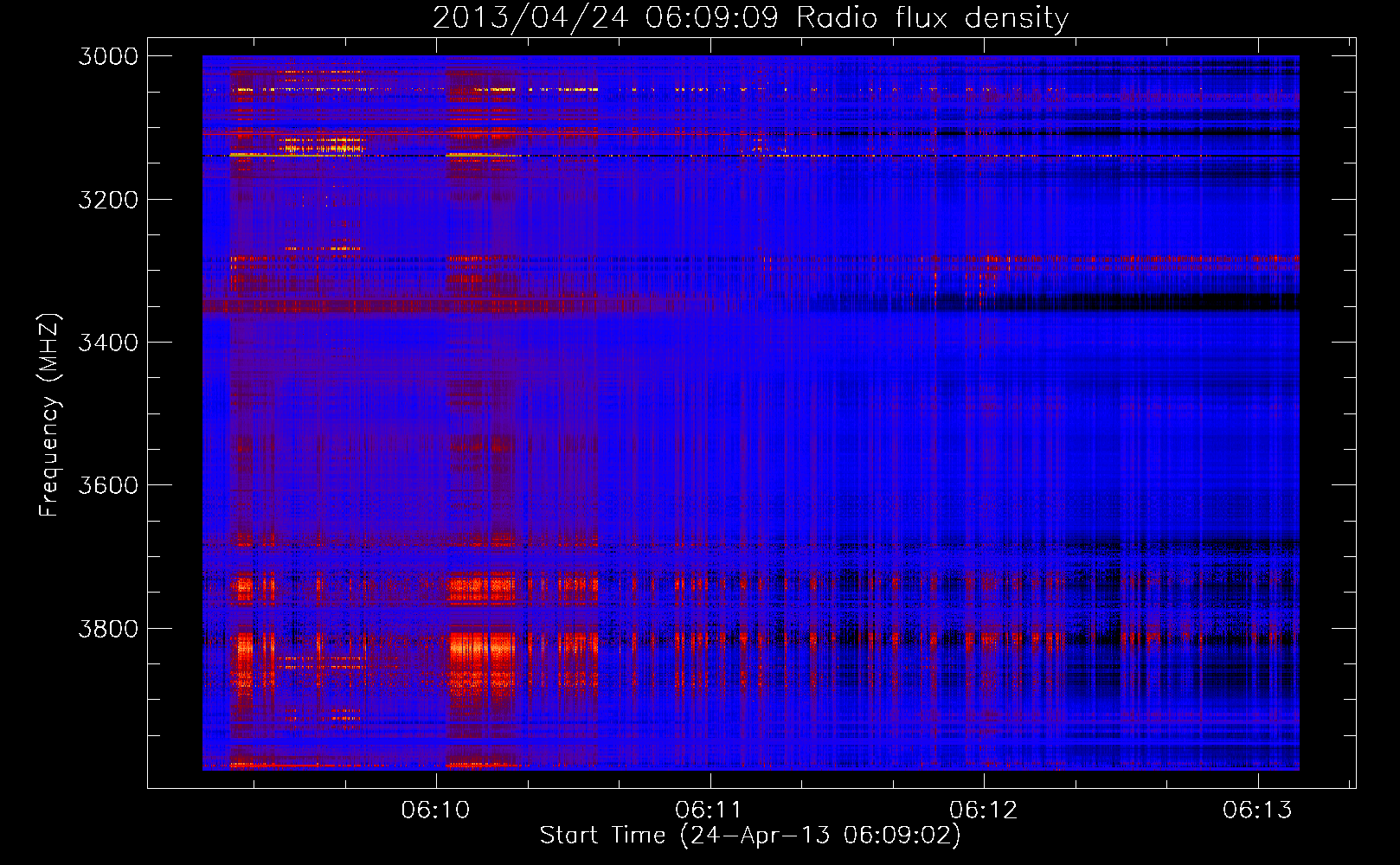Click the "Start Time (24-Apr-13 06:09:02)" label
This screenshot has width=1400, height=865.
pos(750,836)
